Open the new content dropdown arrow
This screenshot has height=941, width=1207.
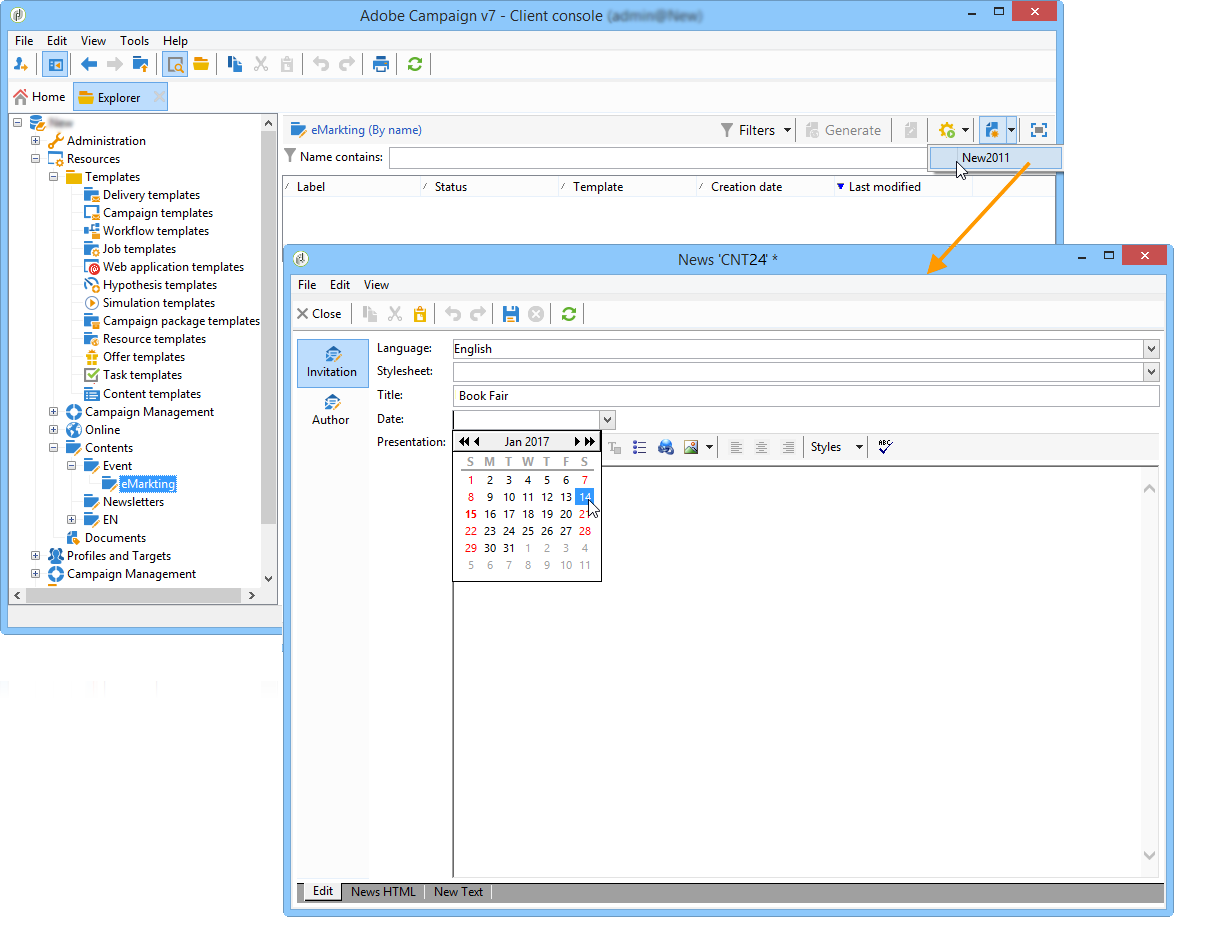[x=1011, y=130]
